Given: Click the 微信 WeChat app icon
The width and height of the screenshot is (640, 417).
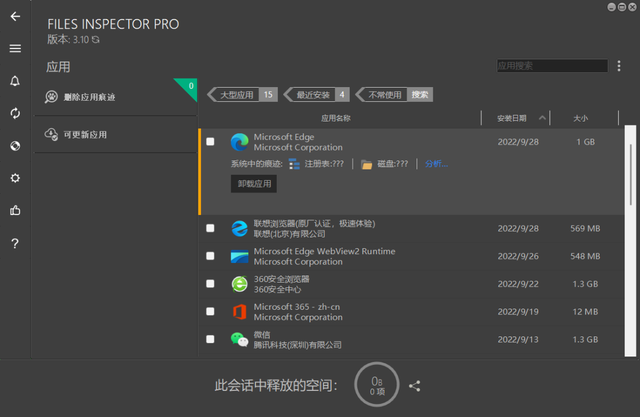Looking at the screenshot, I should (239, 339).
